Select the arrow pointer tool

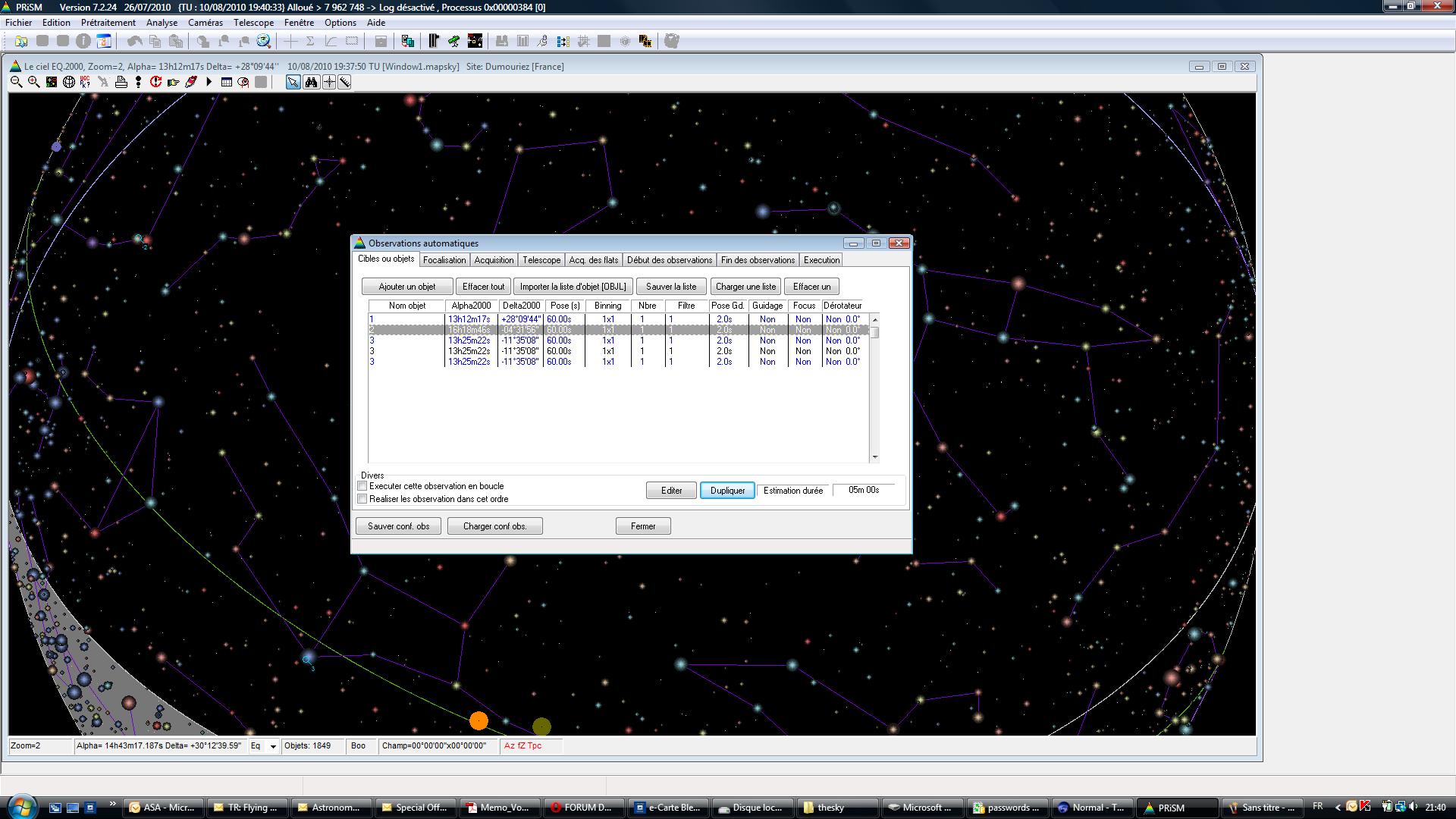(293, 82)
